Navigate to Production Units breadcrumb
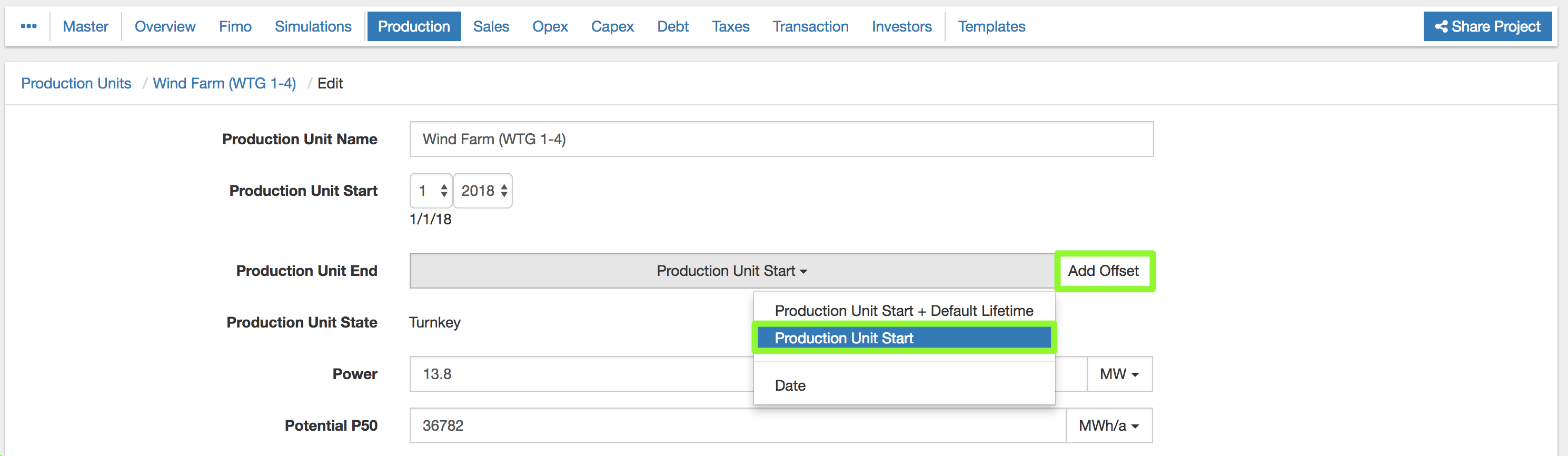The height and width of the screenshot is (456, 1568). click(x=76, y=83)
